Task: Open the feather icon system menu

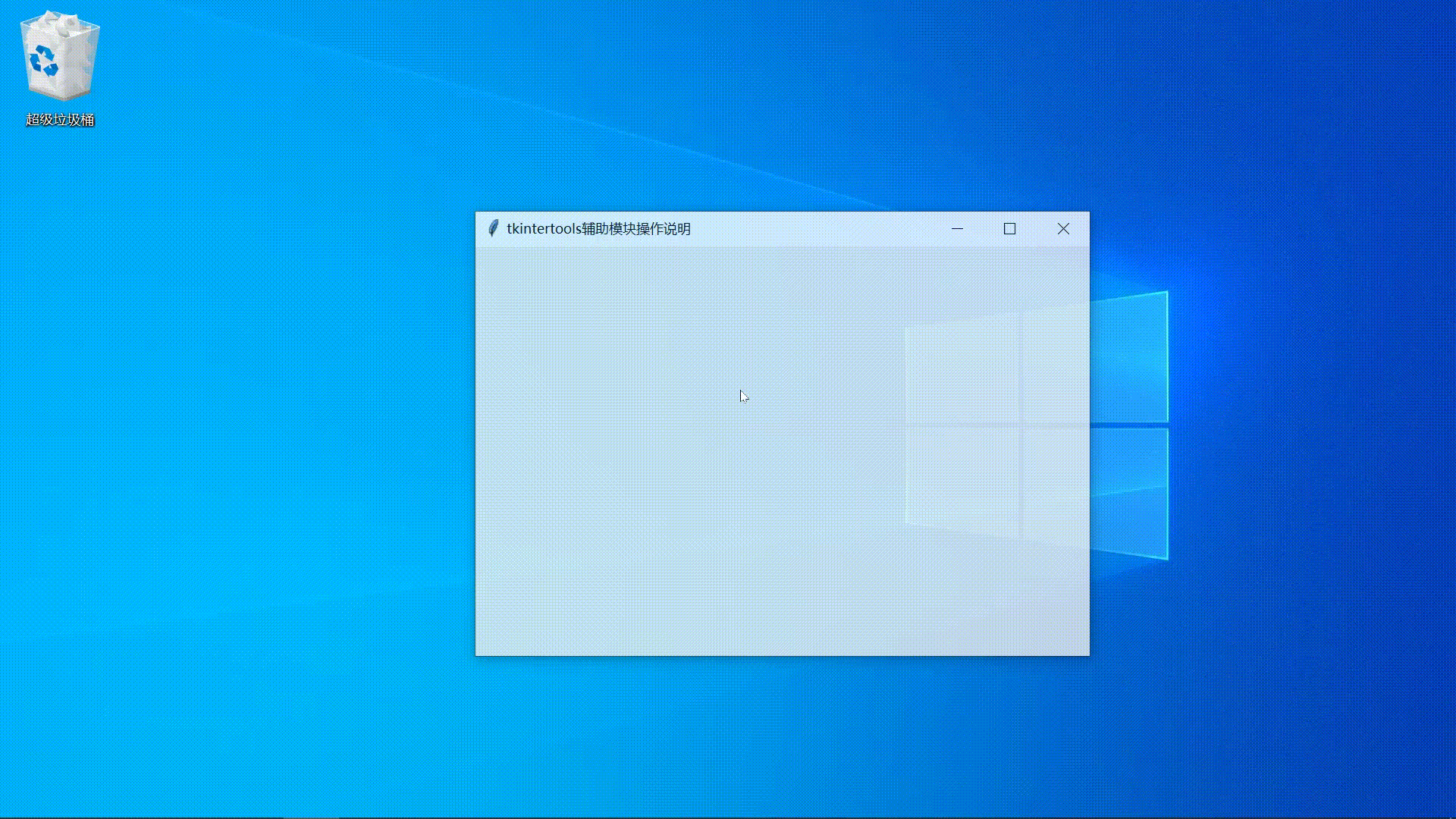Action: (493, 228)
